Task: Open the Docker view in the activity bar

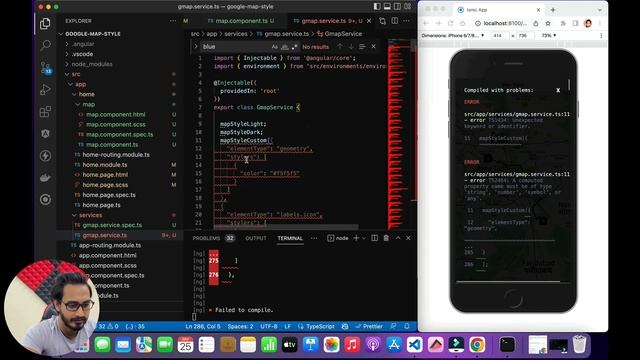Action: pos(45,178)
